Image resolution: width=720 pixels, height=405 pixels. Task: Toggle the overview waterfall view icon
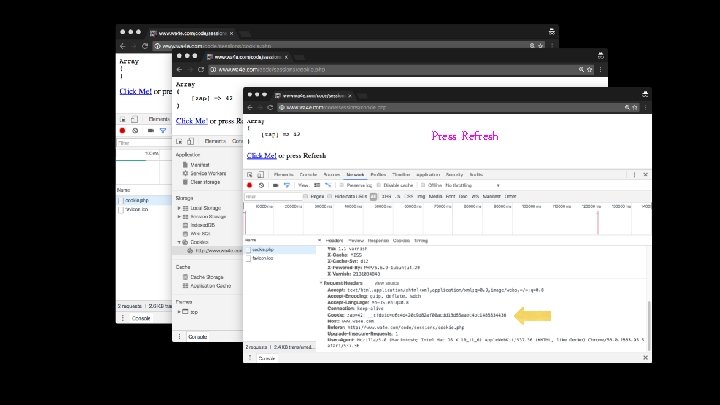[328, 186]
